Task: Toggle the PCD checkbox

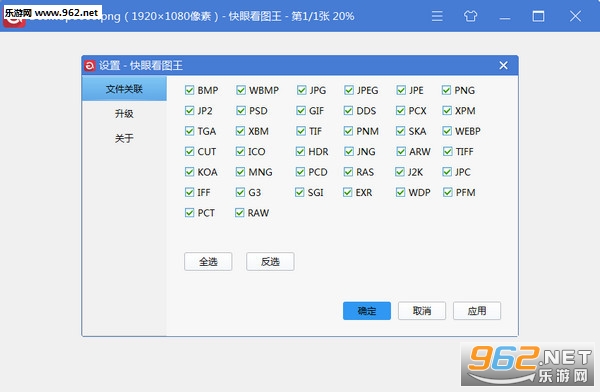Action: pos(300,172)
